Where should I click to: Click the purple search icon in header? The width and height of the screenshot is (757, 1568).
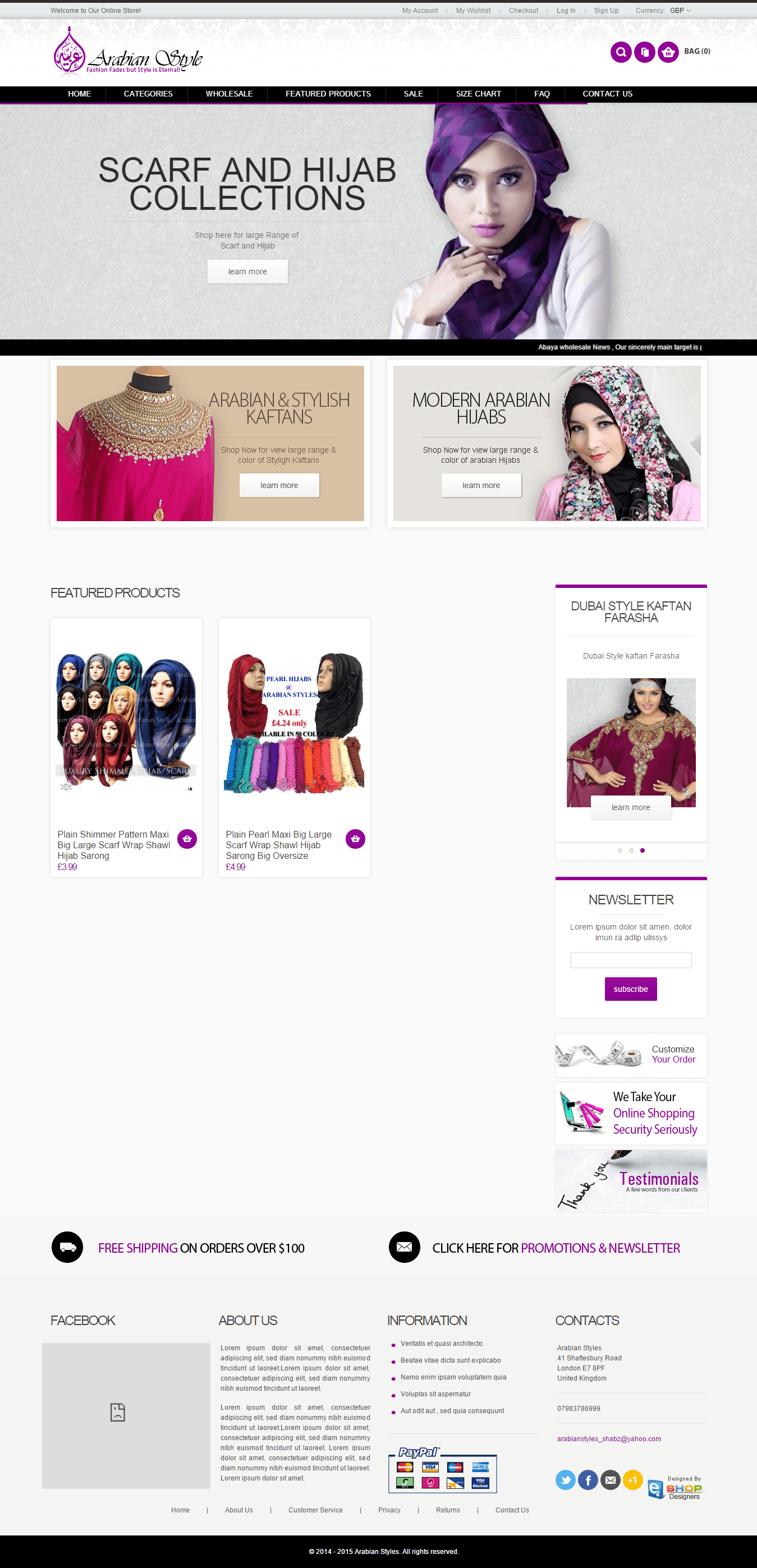(621, 52)
